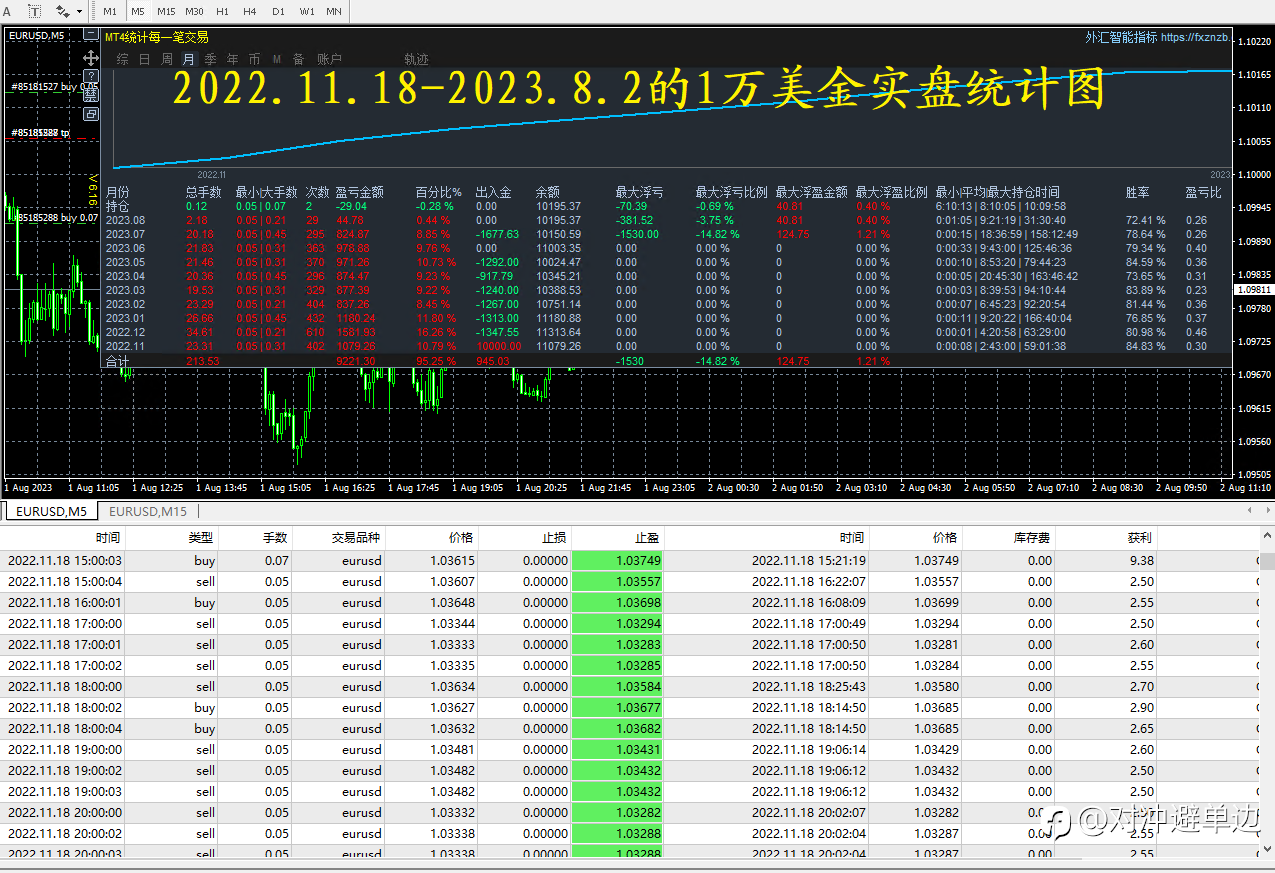Select the '综' summary stats tab
This screenshot has height=873, width=1275.
(122, 59)
